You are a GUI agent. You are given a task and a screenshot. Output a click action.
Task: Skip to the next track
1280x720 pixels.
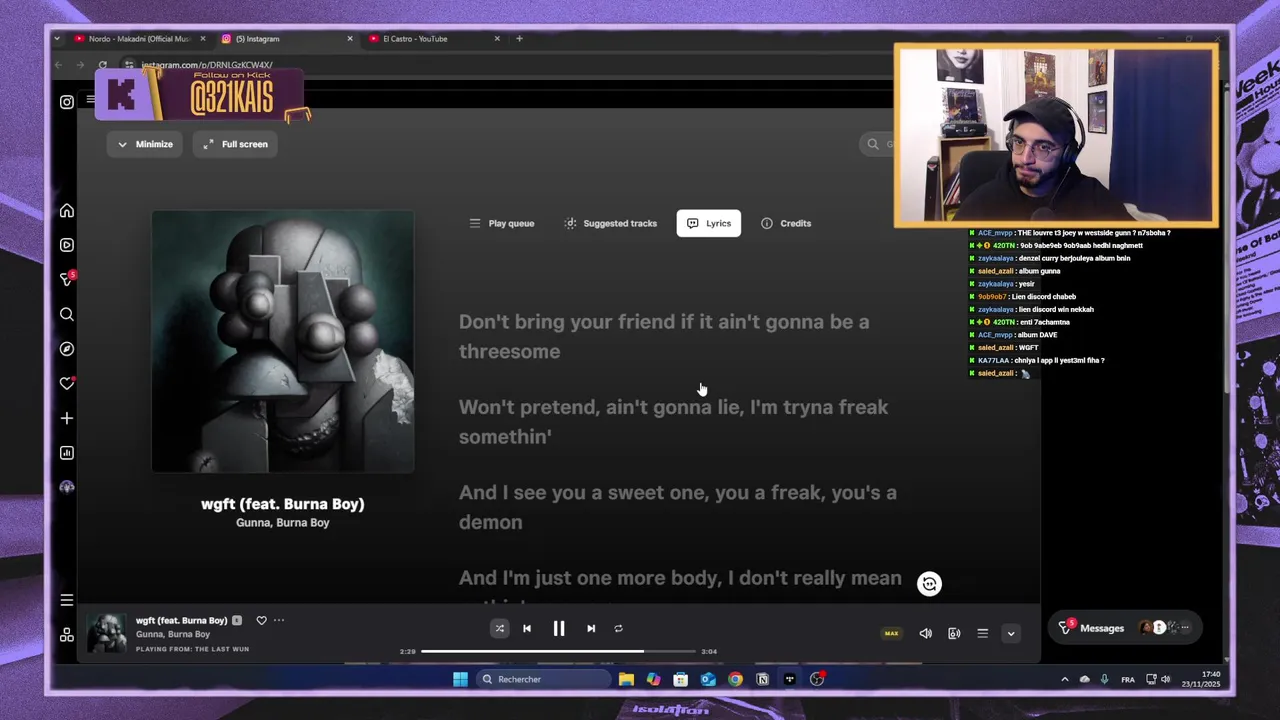(591, 628)
